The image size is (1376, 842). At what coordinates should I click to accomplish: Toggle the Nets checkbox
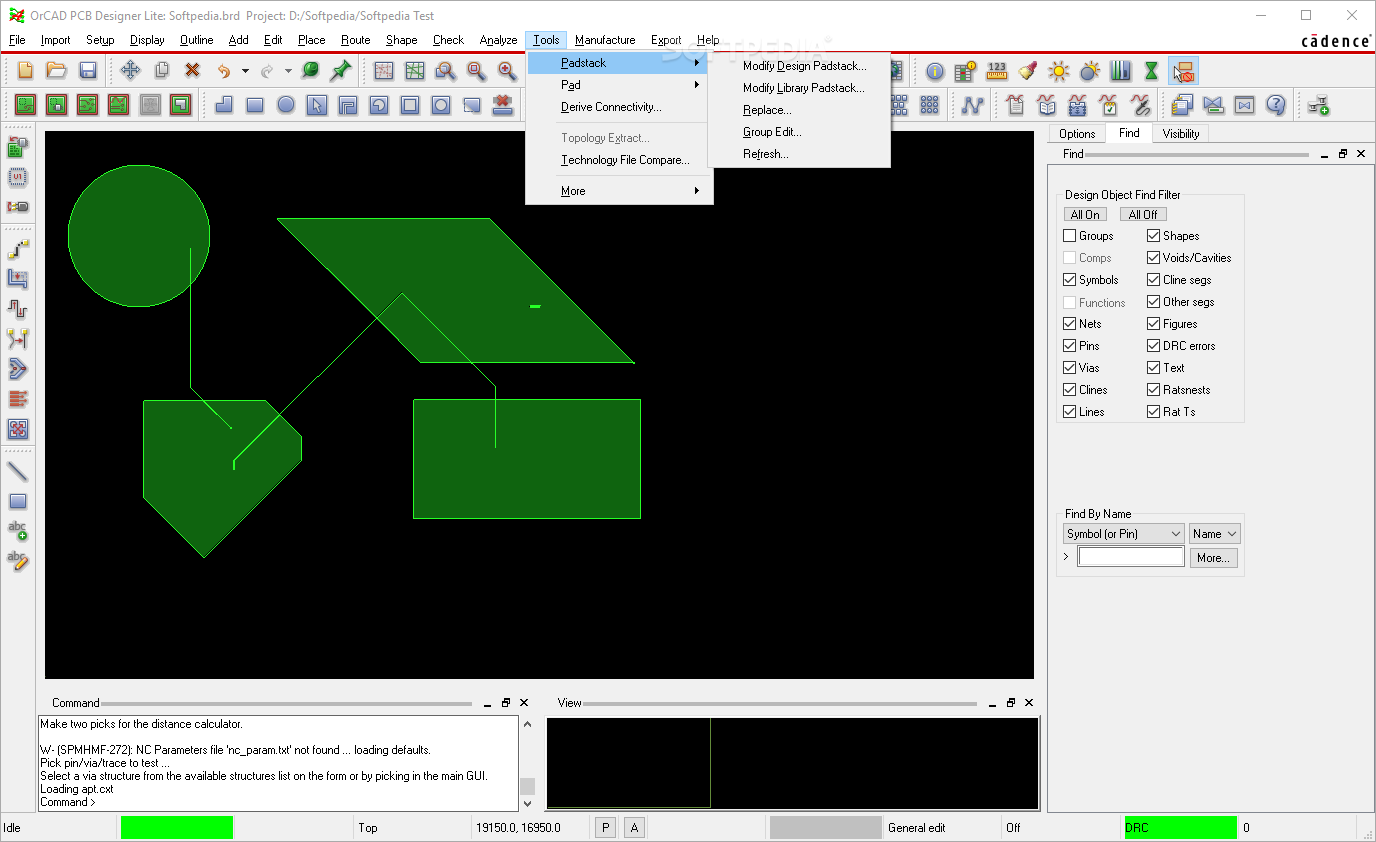tap(1070, 324)
